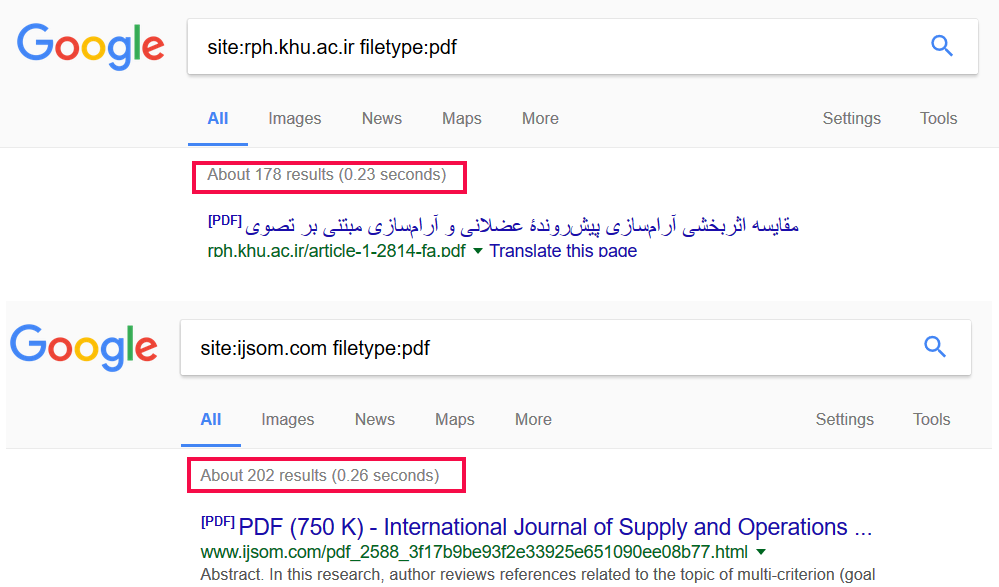Select the All tab in the rph.khu.ac.ir search
The width and height of the screenshot is (999, 587).
pyautogui.click(x=218, y=119)
